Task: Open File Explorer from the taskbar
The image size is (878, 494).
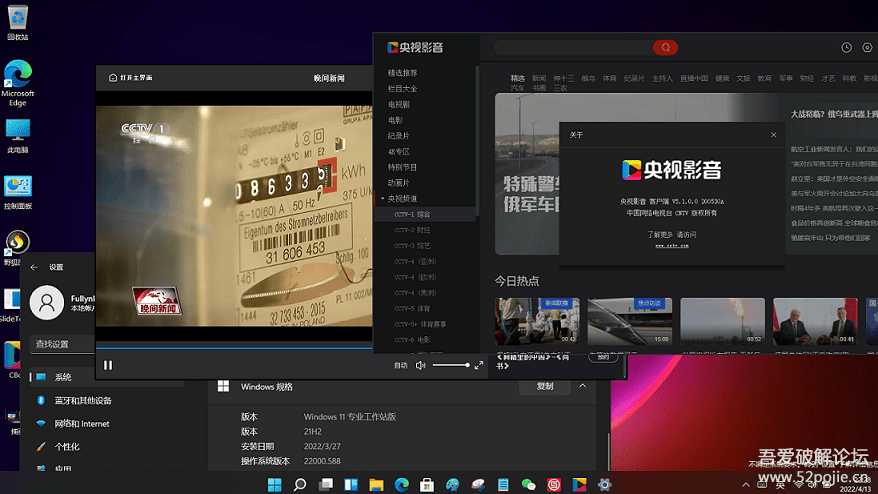Action: [376, 484]
